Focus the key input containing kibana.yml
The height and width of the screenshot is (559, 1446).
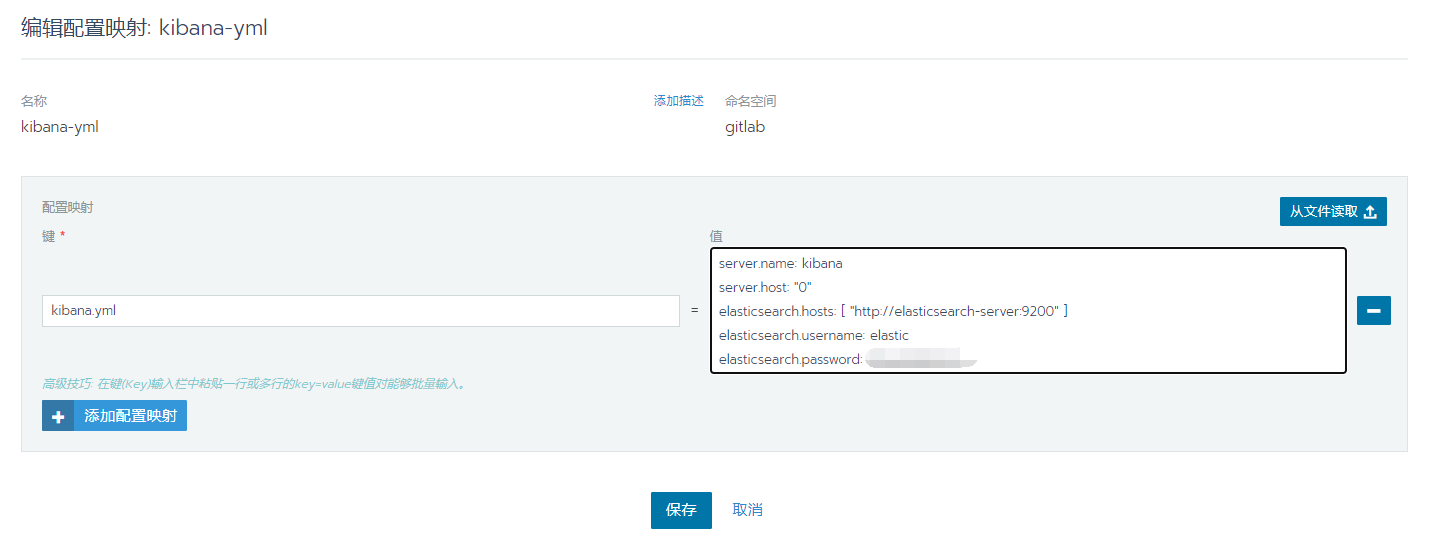[360, 311]
